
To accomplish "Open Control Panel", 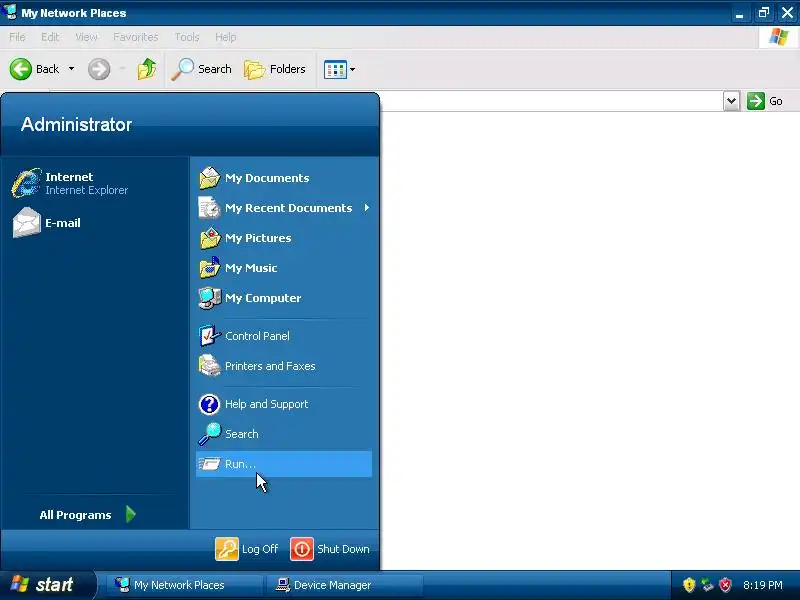I will 284,336.
